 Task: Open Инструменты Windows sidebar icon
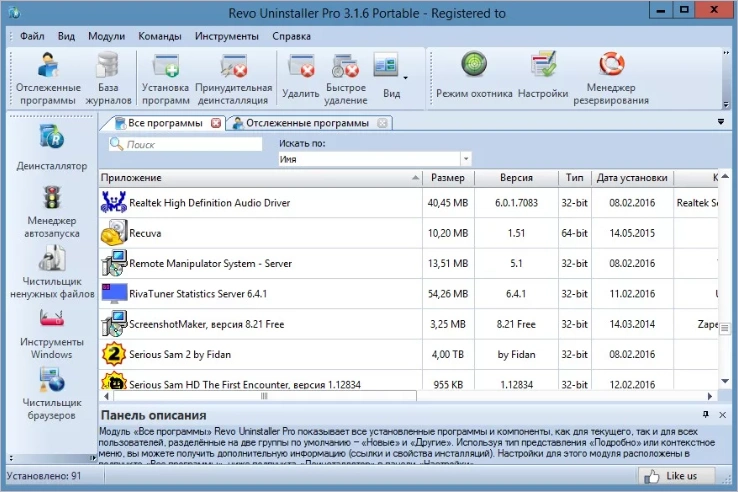pos(52,319)
